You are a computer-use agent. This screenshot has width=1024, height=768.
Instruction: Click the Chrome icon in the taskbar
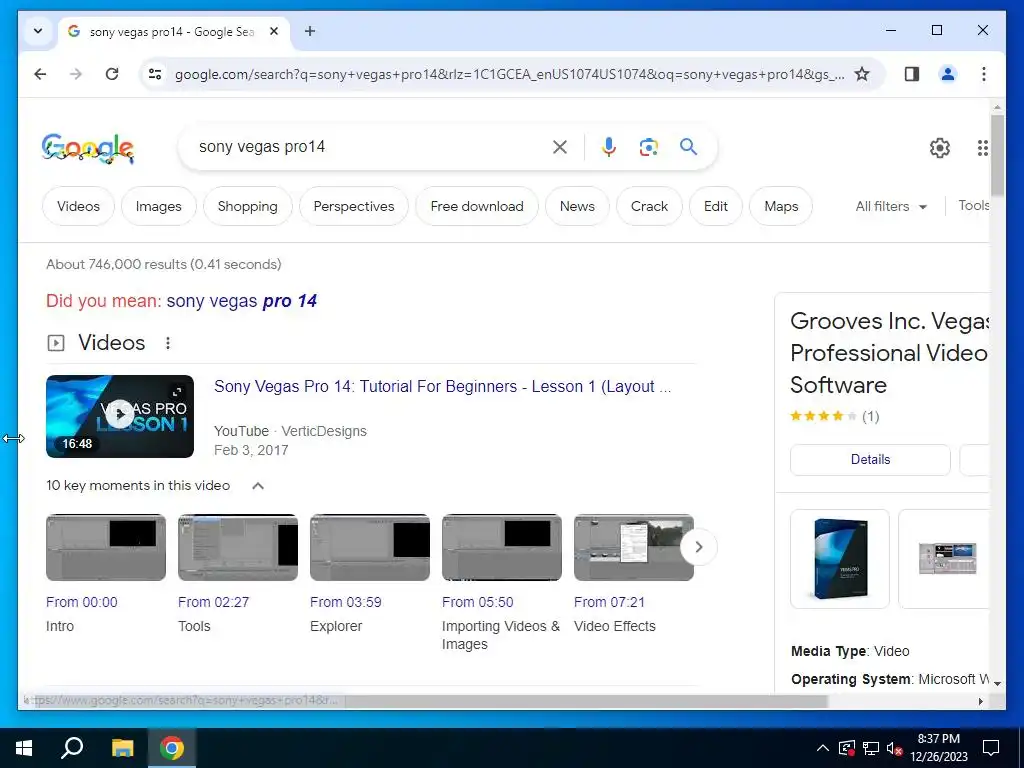(172, 748)
